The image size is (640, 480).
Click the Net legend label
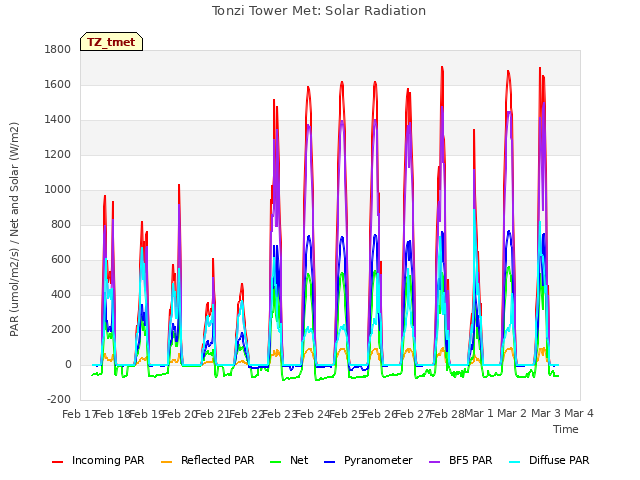299,460
